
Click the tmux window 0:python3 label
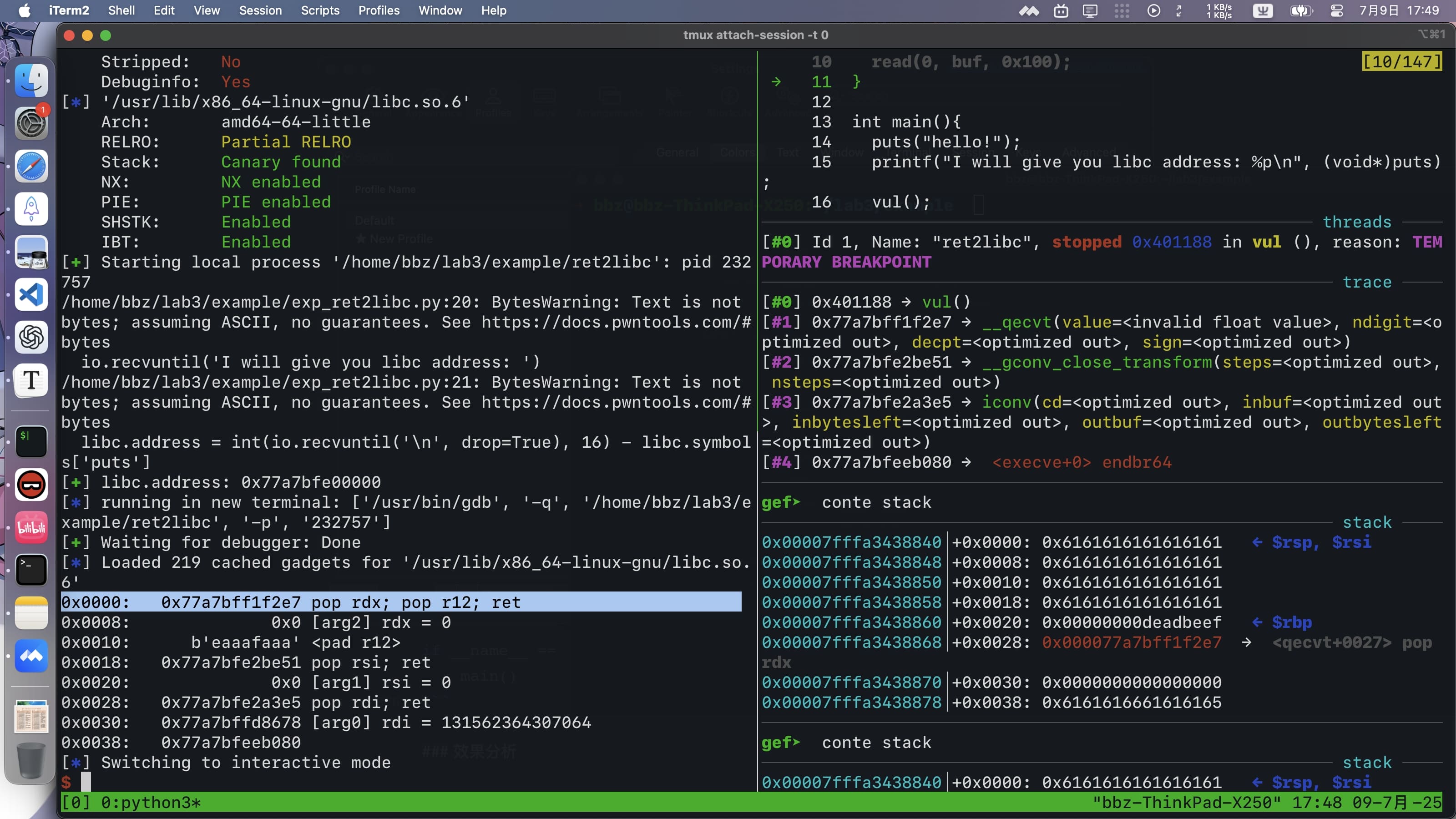coord(150,802)
